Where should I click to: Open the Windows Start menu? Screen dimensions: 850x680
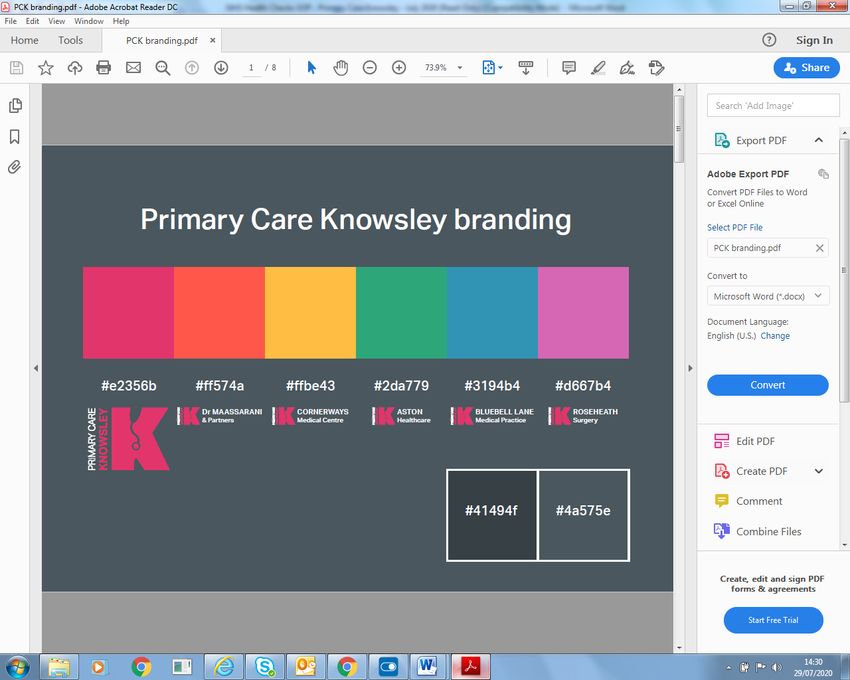pos(17,666)
